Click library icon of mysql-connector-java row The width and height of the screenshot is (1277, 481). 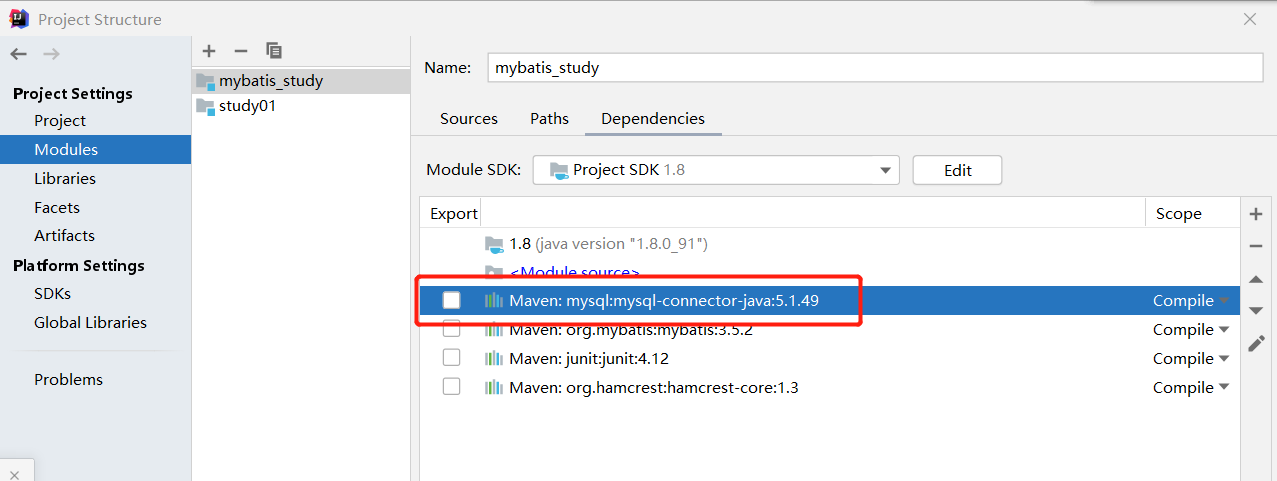tap(494, 300)
